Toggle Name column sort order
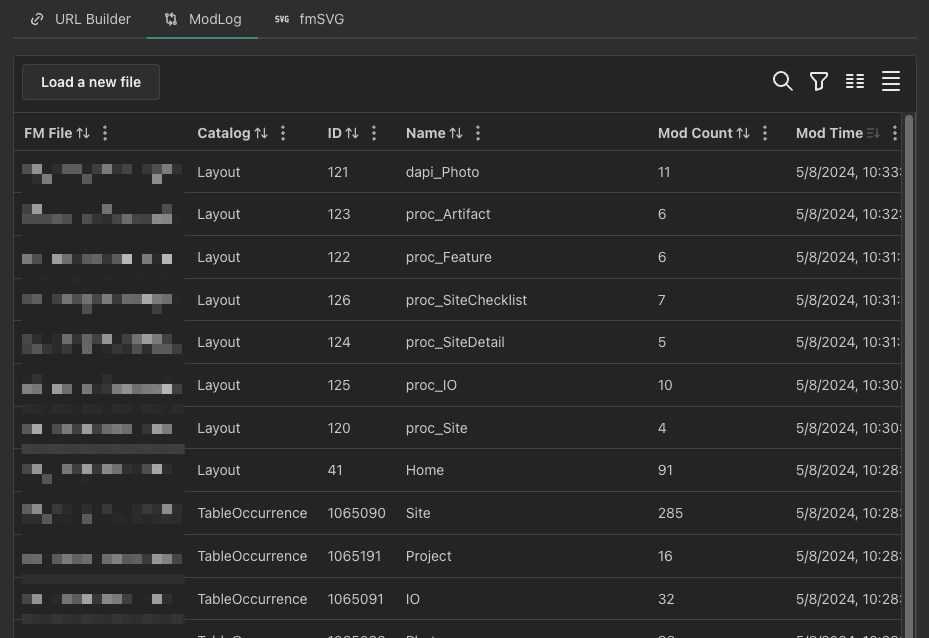929x638 pixels. click(x=456, y=133)
